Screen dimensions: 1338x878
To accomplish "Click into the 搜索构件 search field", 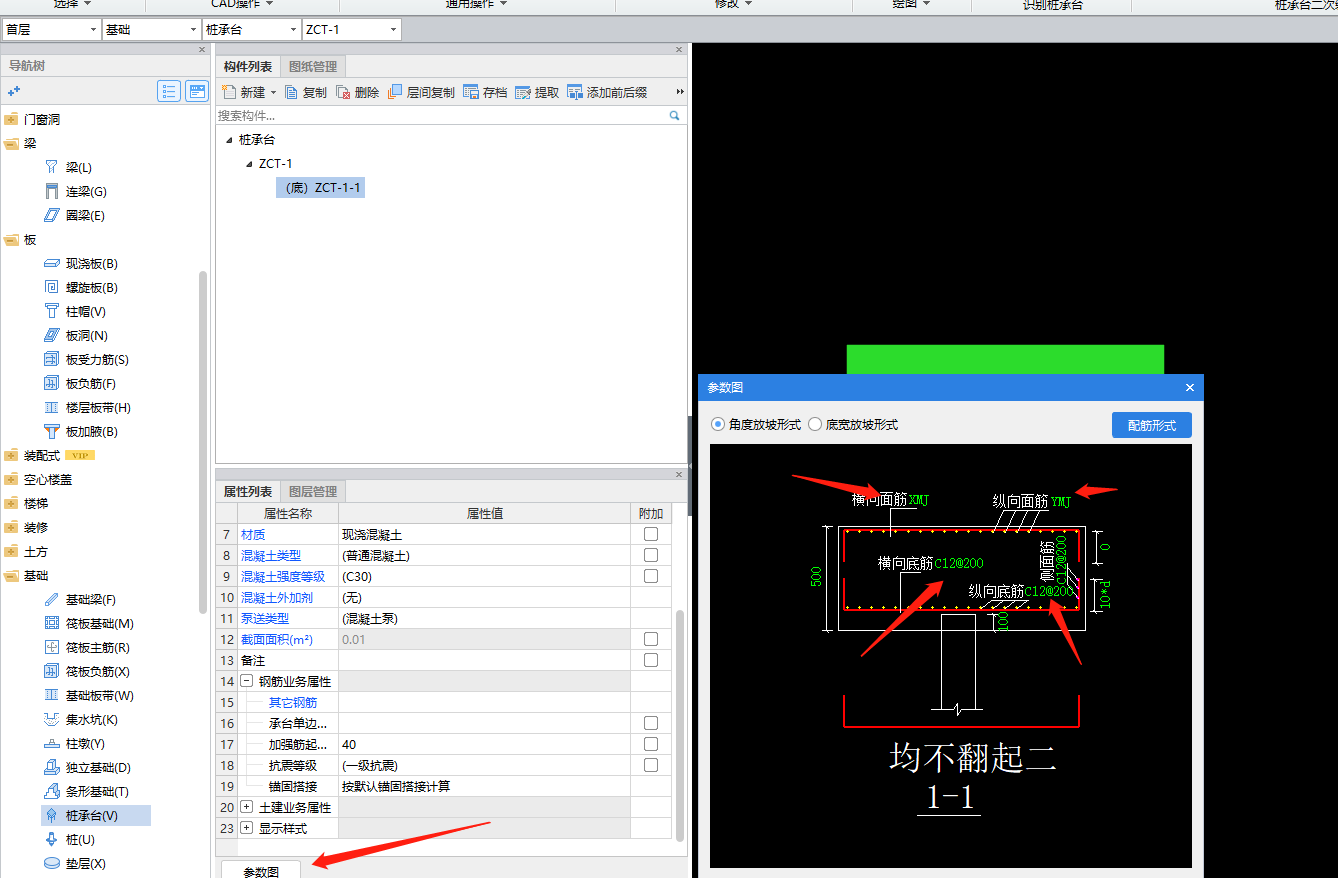I will pos(442,116).
